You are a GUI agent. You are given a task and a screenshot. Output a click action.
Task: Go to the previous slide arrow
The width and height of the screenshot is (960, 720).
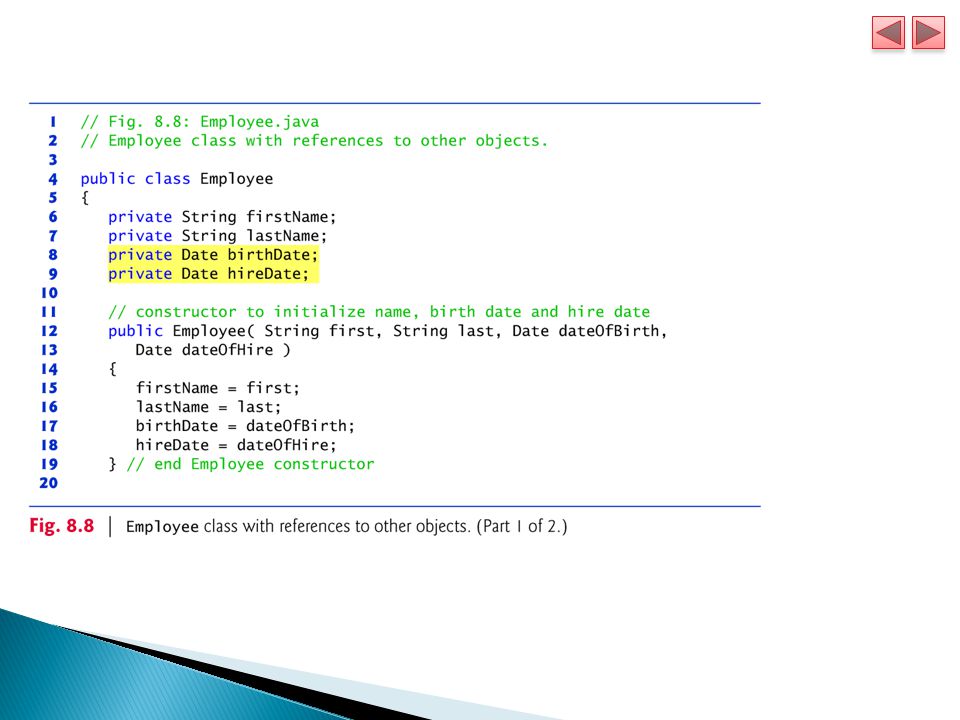(x=888, y=32)
